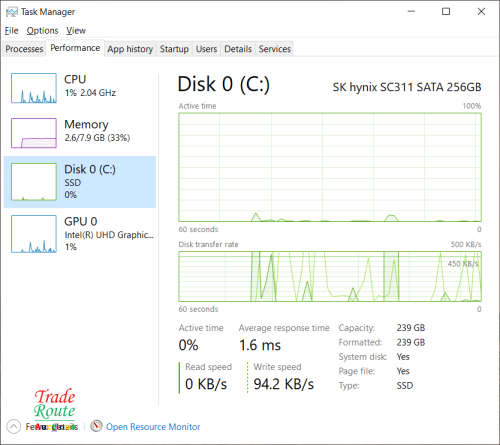The width and height of the screenshot is (500, 445).
Task: Go to the Startup tab
Action: (x=174, y=49)
